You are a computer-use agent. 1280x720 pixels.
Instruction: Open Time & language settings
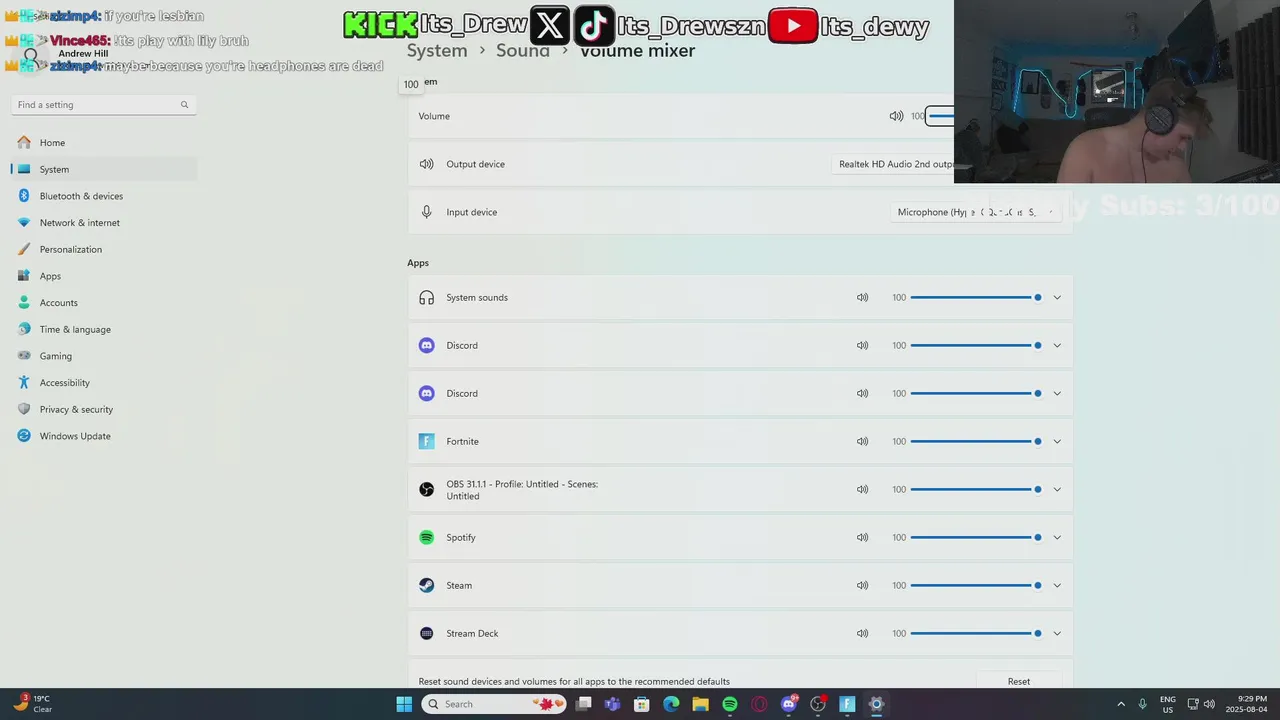(x=104, y=329)
